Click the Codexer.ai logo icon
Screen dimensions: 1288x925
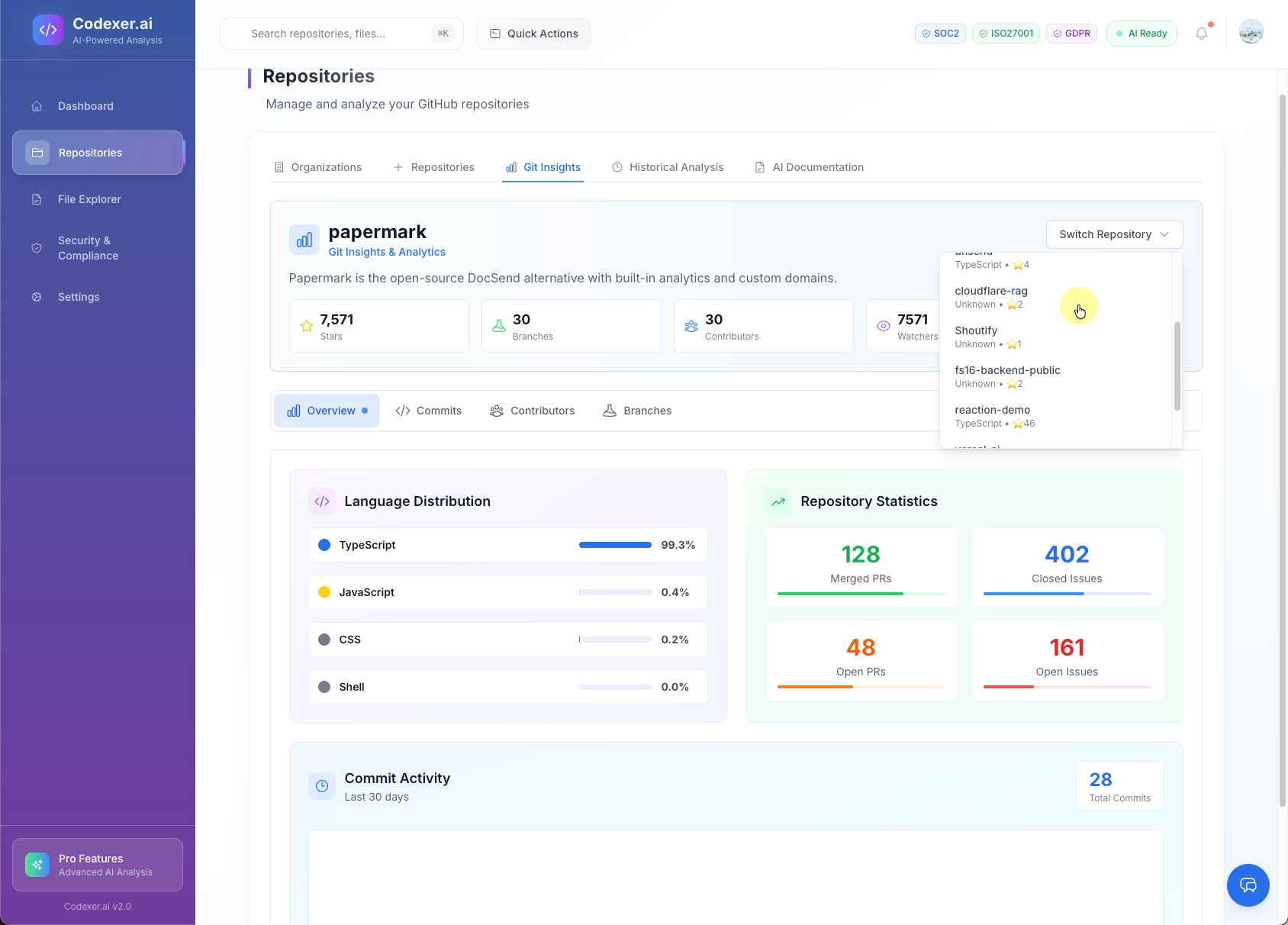(x=48, y=30)
